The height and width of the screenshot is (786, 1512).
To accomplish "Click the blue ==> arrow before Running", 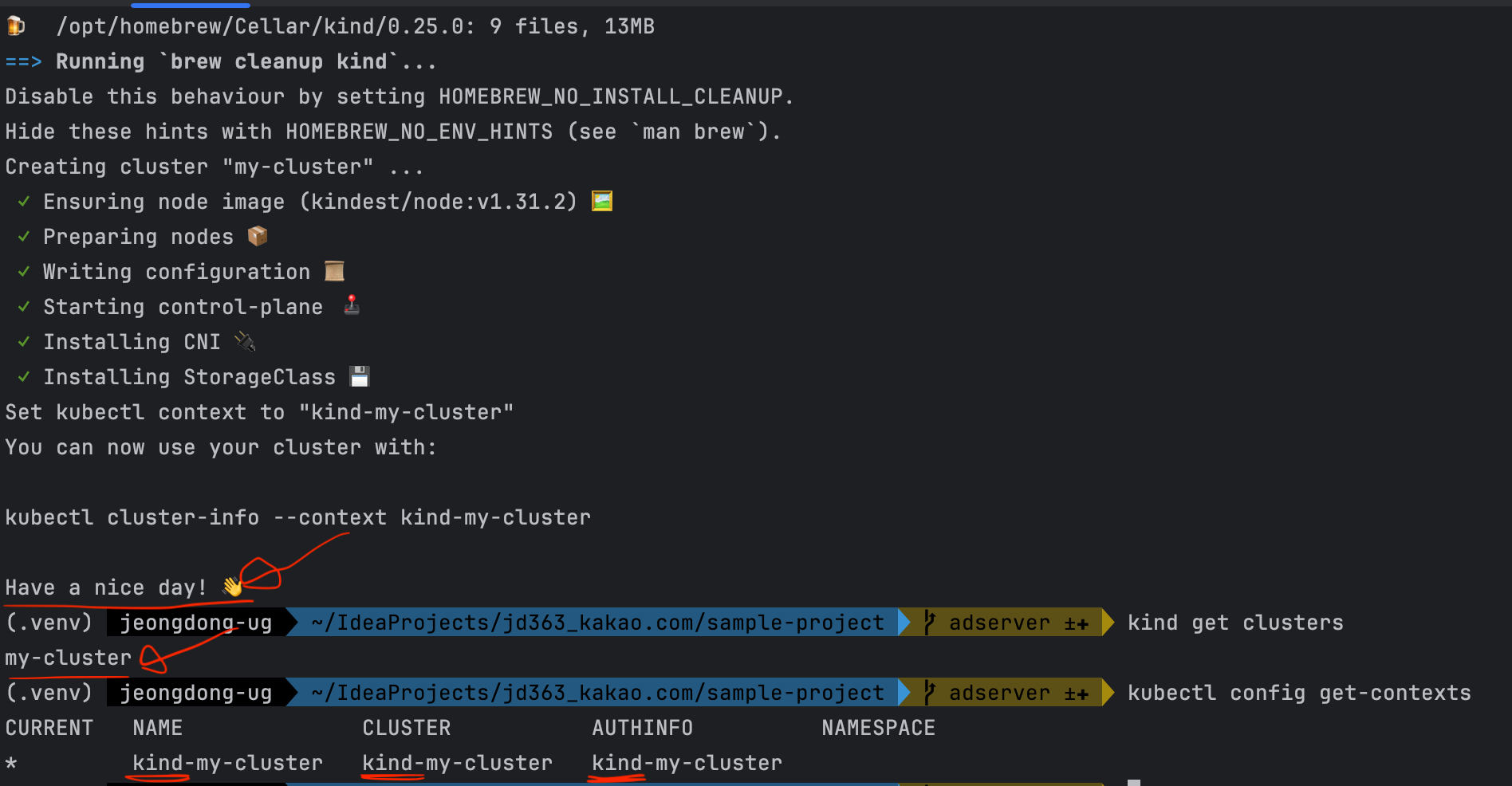I will click(24, 61).
